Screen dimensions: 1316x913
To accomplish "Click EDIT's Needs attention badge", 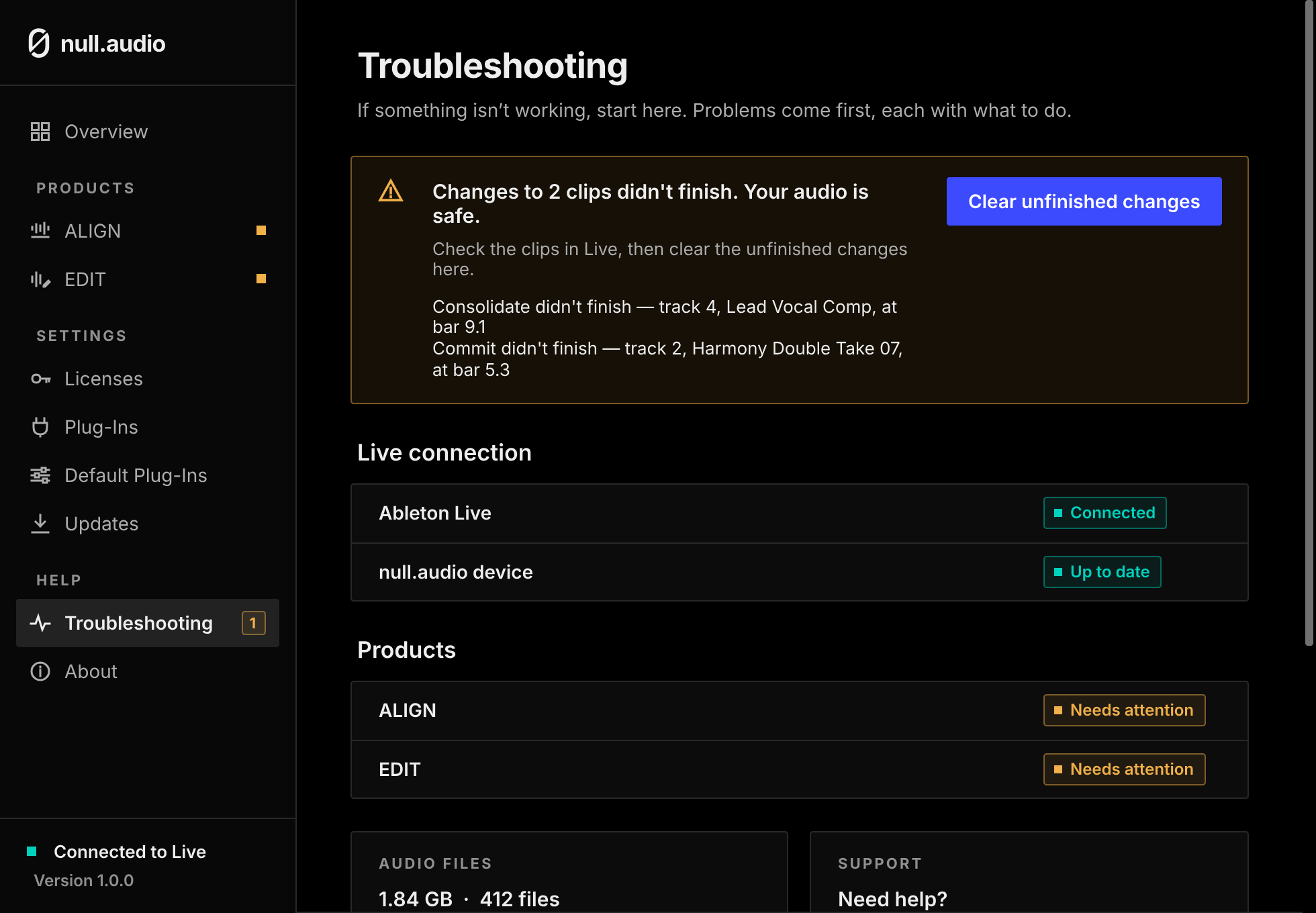I will [x=1124, y=769].
